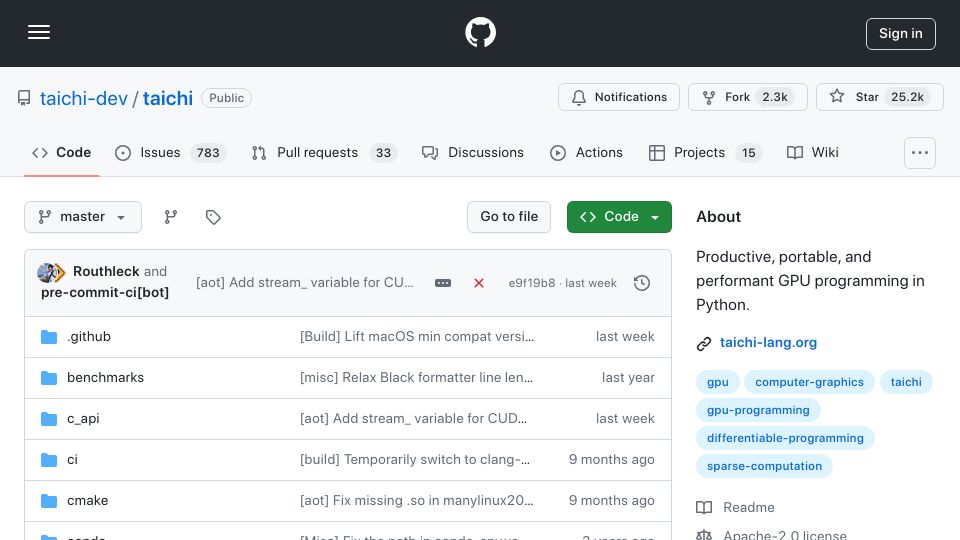Click the Public visibility badge
Screen dimensions: 960x540
click(x=226, y=98)
